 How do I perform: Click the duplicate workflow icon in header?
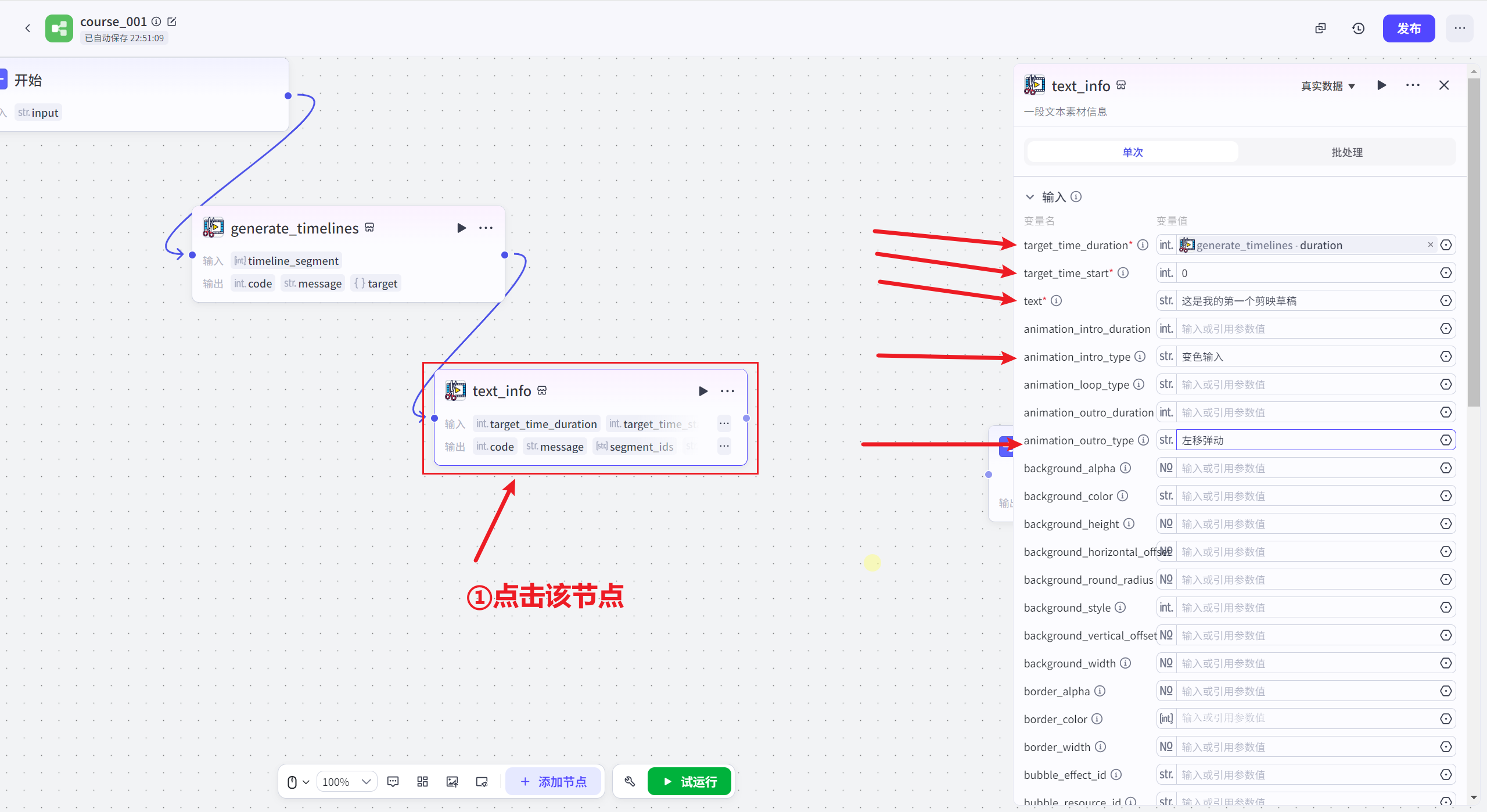click(x=1320, y=28)
